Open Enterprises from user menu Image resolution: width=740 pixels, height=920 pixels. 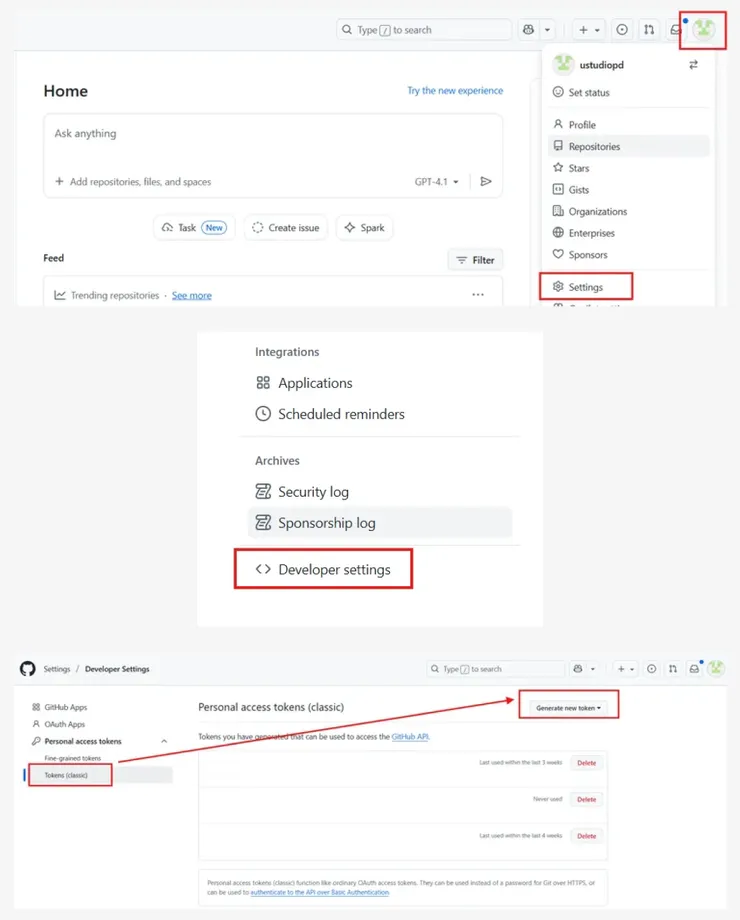pos(592,233)
